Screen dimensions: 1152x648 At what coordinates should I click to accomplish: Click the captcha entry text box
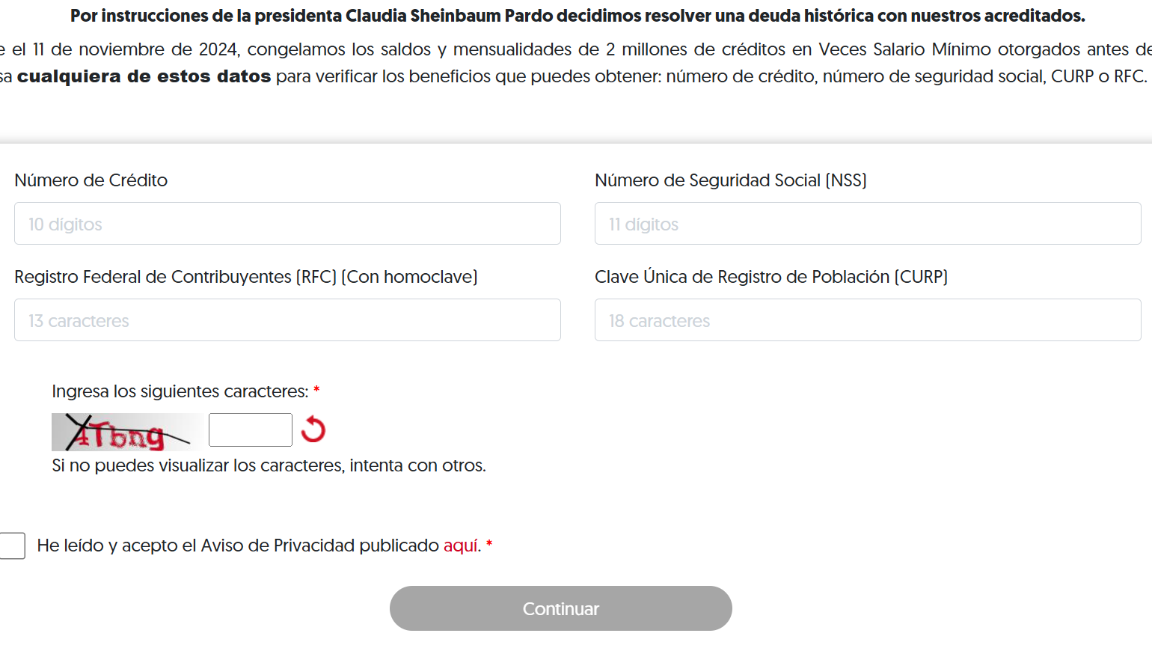(x=250, y=429)
